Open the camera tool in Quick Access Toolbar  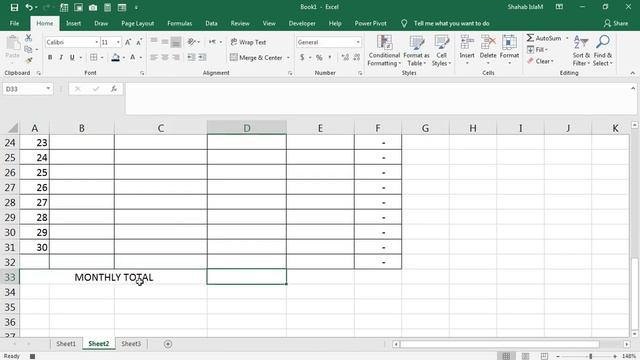click(x=93, y=7)
